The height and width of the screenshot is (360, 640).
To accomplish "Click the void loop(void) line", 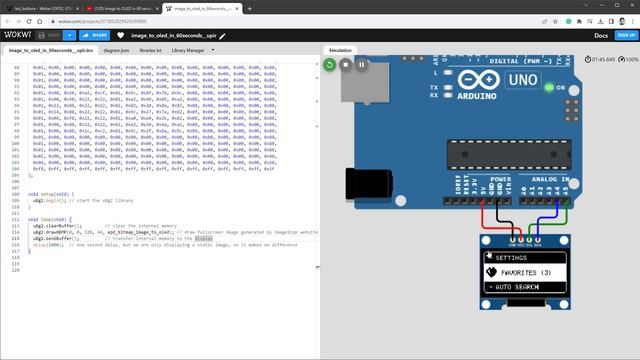I will click(50, 220).
